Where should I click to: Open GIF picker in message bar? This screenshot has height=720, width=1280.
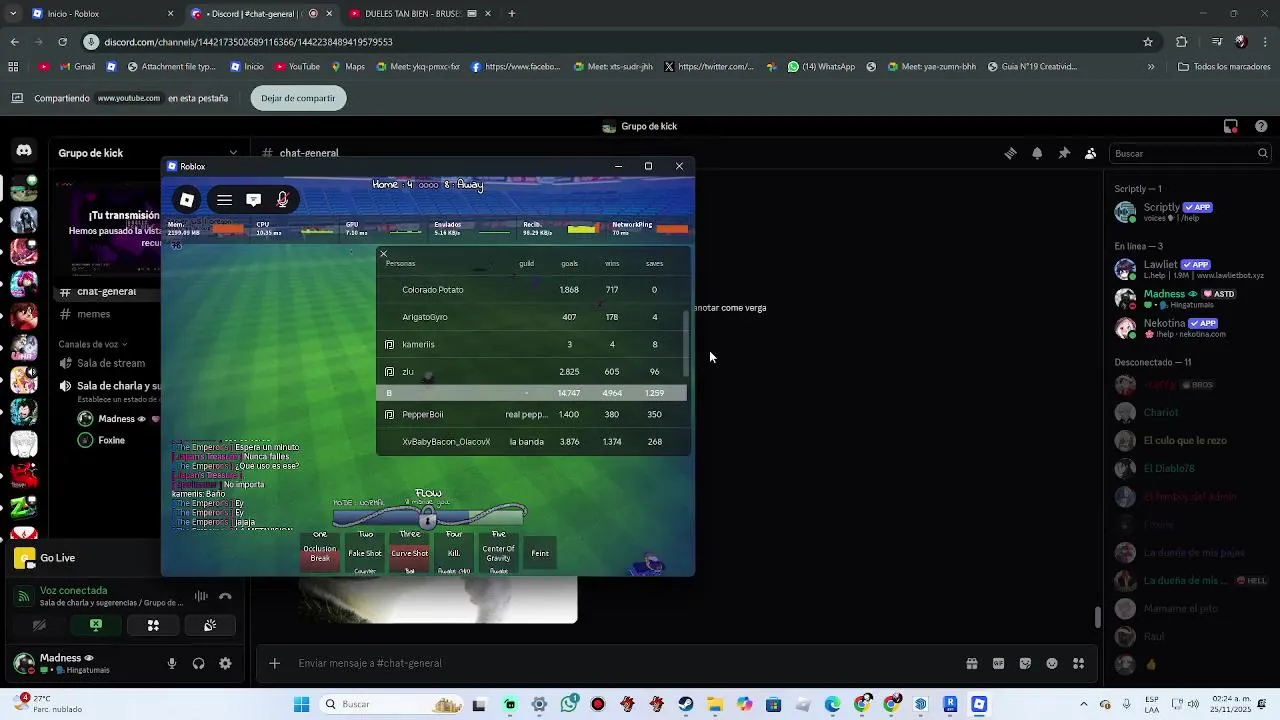click(x=998, y=663)
